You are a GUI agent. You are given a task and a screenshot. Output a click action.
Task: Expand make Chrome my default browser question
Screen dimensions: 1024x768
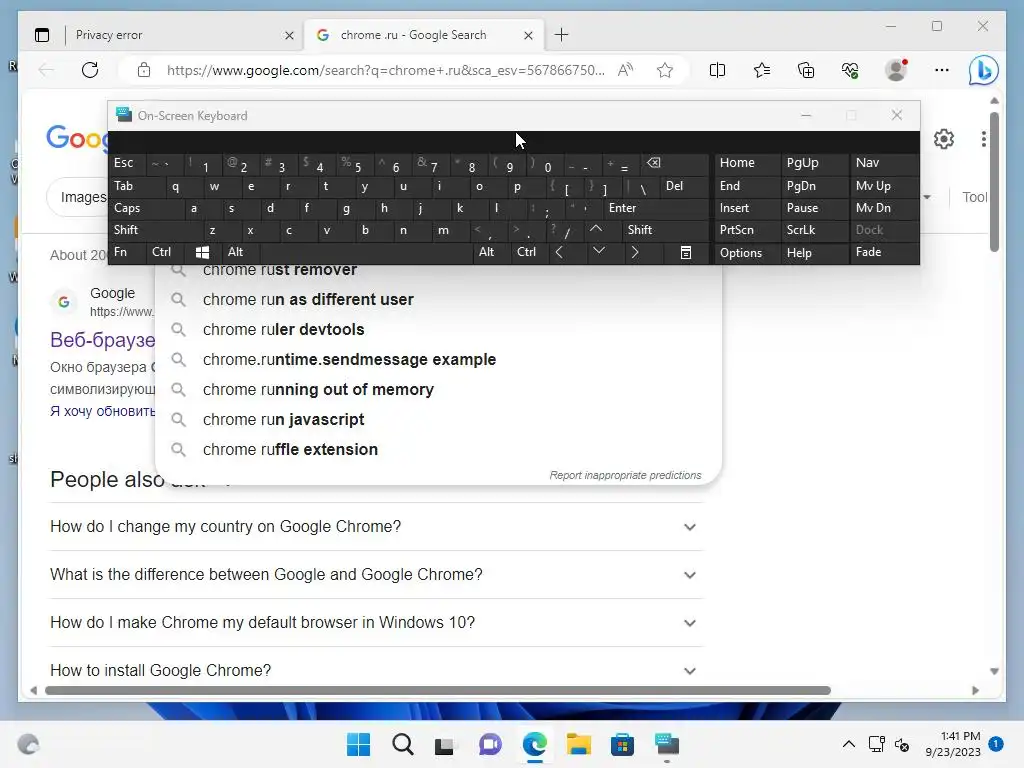tap(376, 622)
